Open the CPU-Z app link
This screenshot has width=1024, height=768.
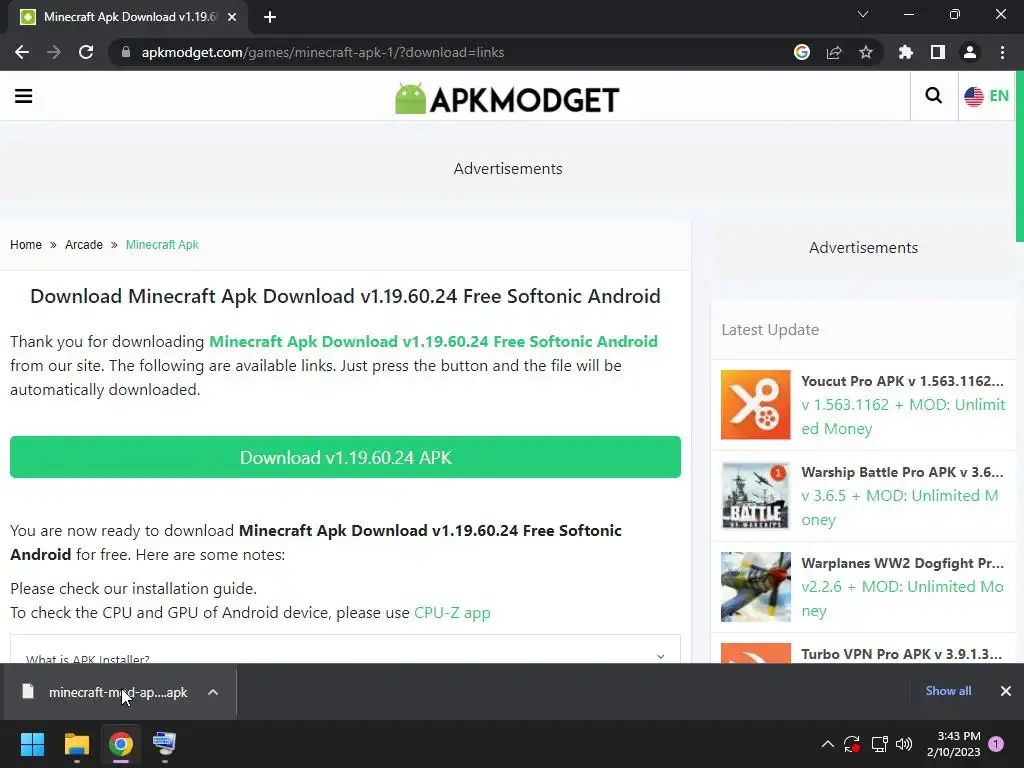click(452, 613)
